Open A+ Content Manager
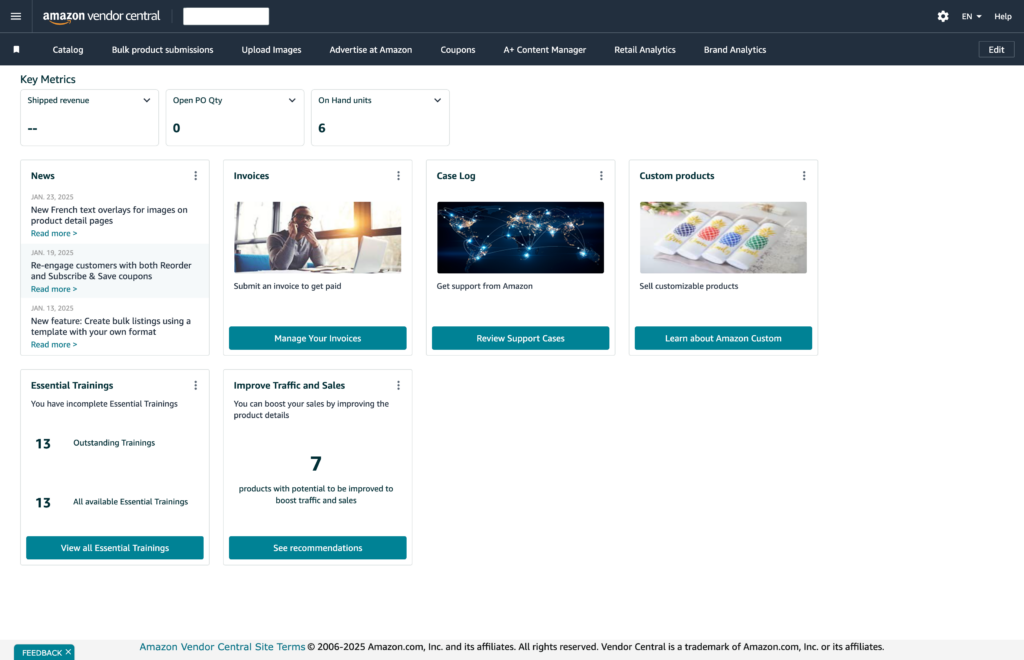The width and height of the screenshot is (1024, 660). pyautogui.click(x=545, y=50)
